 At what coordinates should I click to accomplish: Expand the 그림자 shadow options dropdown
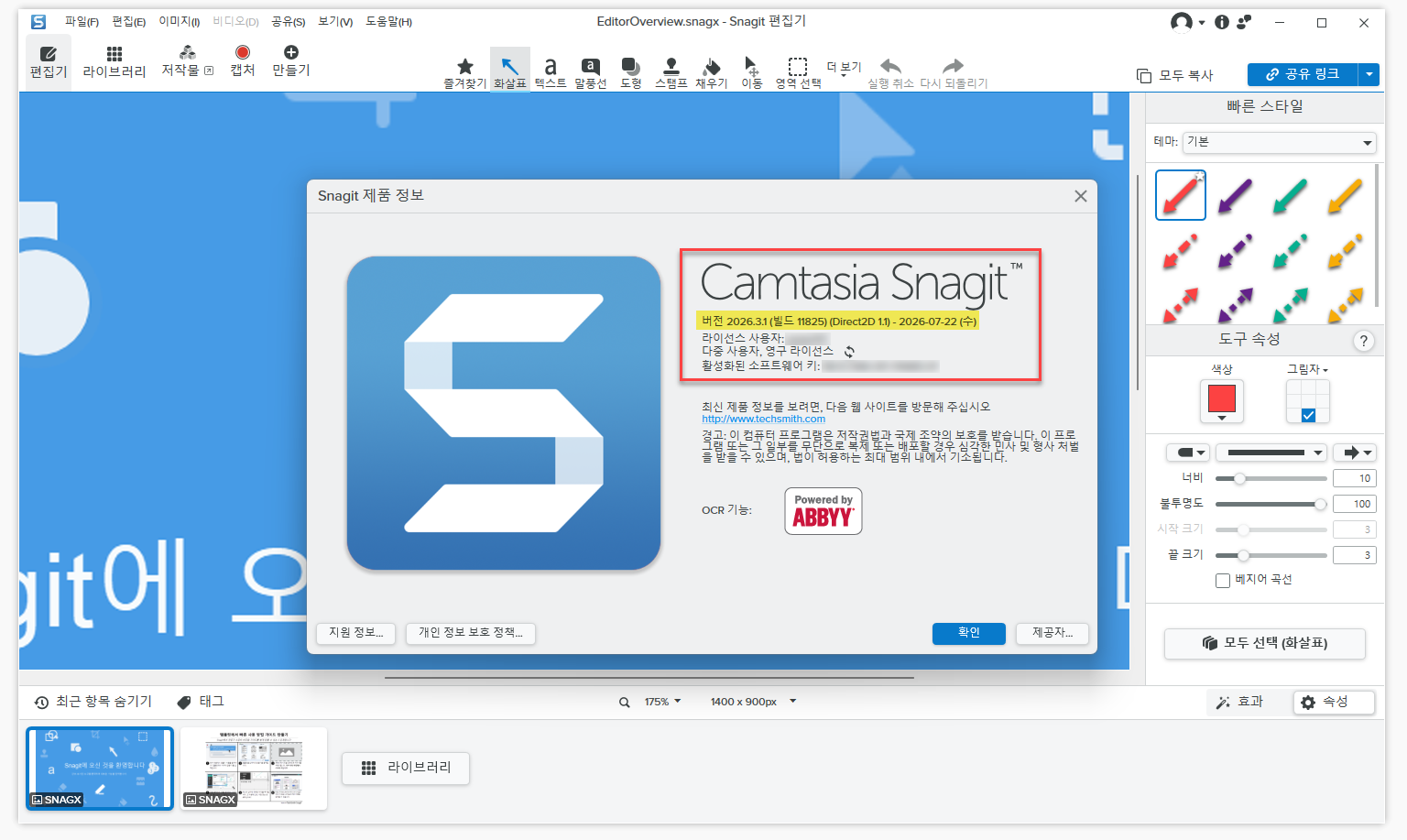pos(1308,369)
